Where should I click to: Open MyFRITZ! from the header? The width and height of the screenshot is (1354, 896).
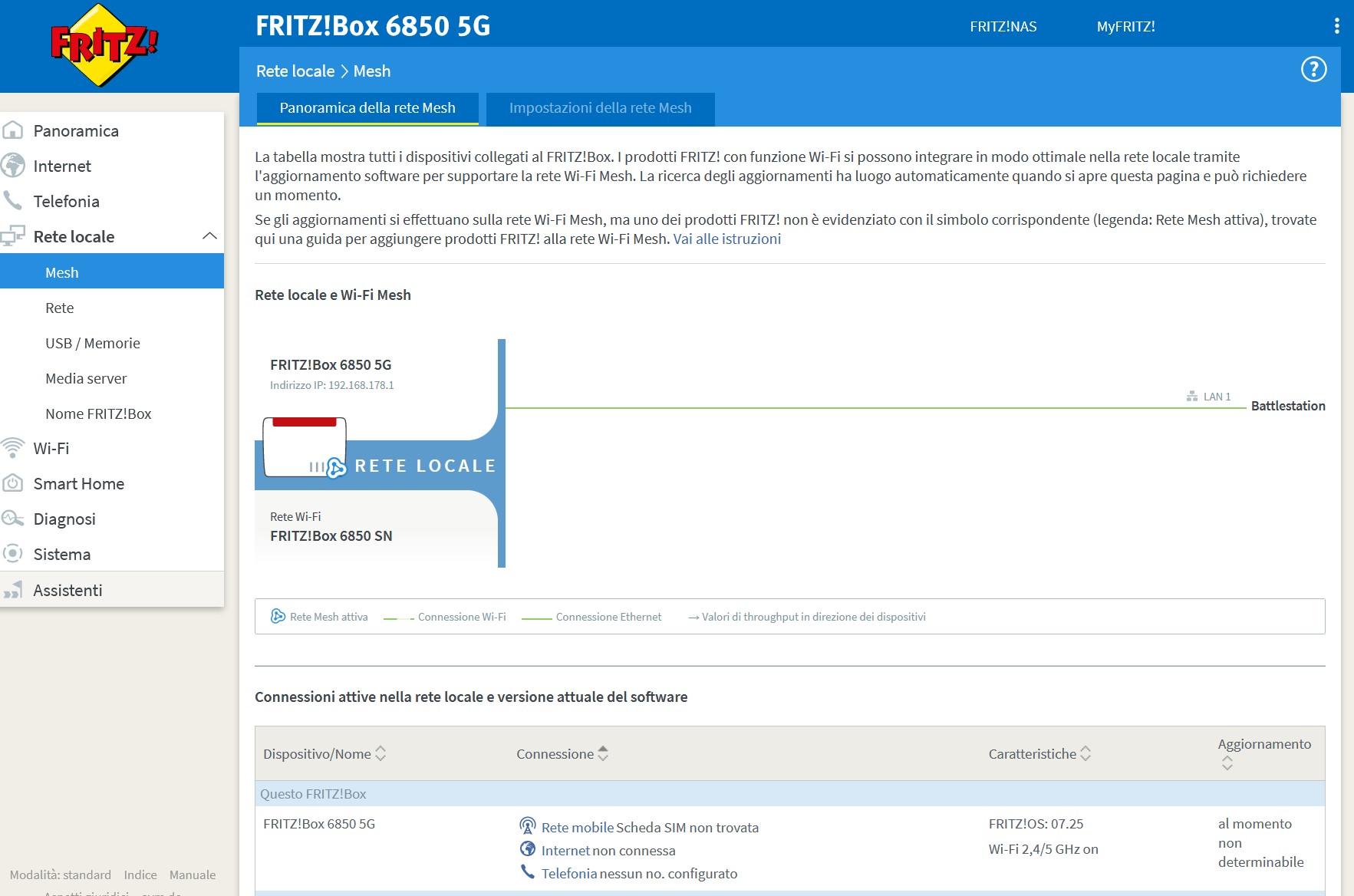coord(1125,27)
